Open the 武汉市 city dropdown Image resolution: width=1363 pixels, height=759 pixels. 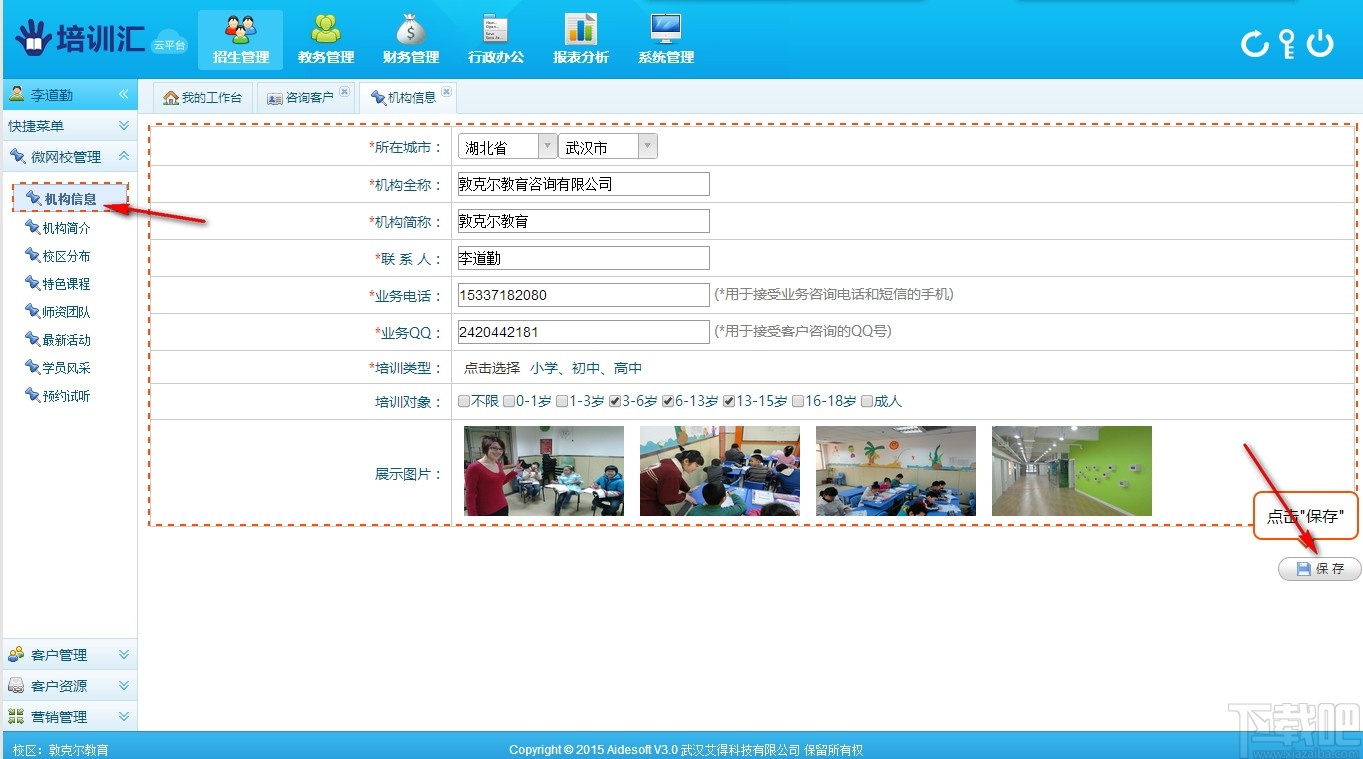point(646,146)
